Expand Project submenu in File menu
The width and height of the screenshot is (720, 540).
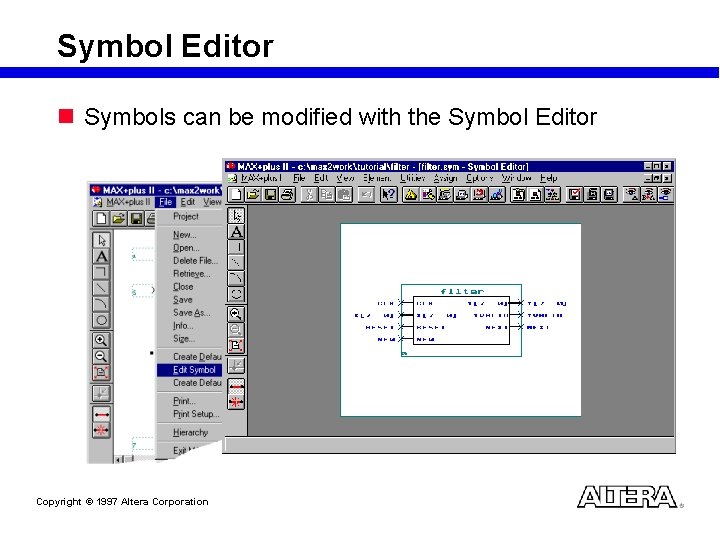point(189,216)
